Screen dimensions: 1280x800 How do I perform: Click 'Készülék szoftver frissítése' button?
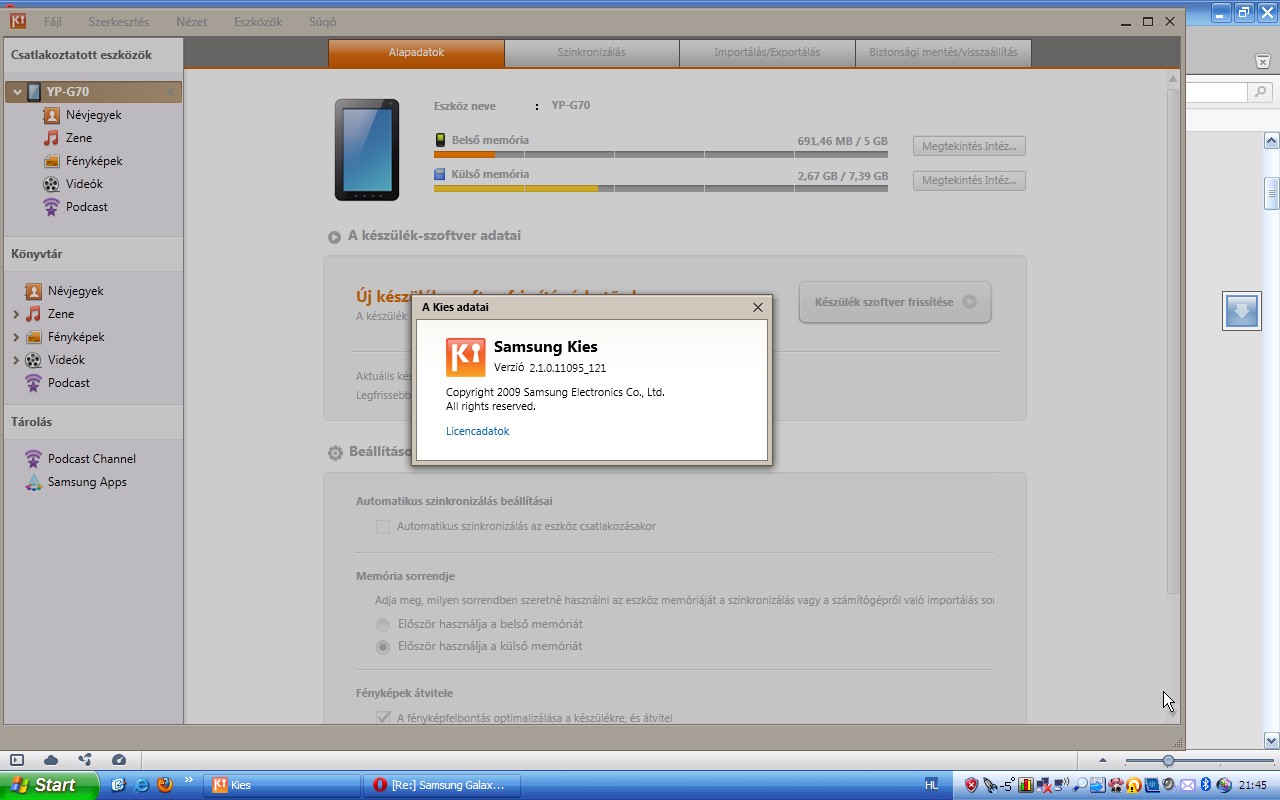coord(895,302)
